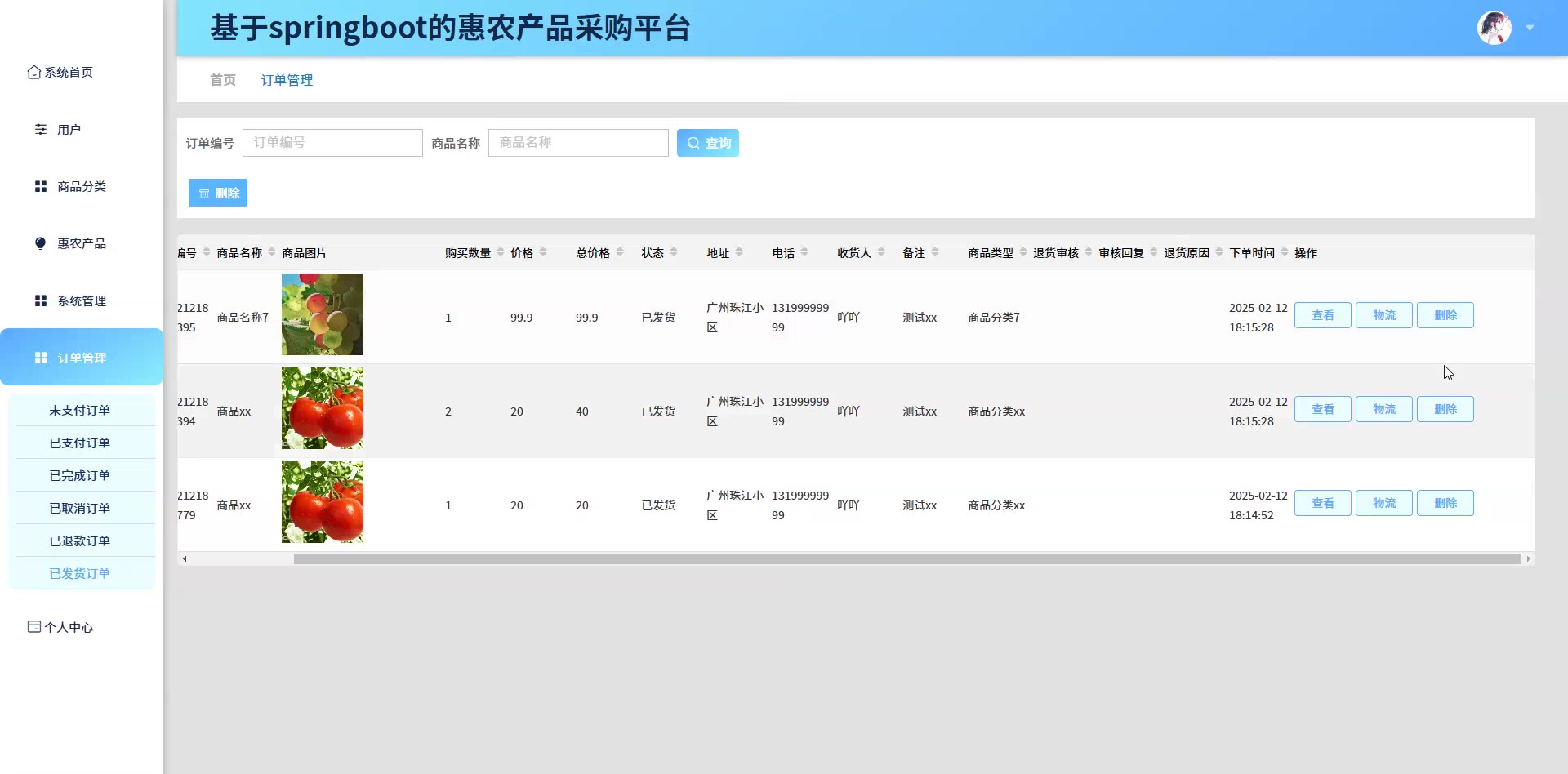The image size is (1568, 774).
Task: Click the 个人中心 card icon
Action: click(33, 627)
